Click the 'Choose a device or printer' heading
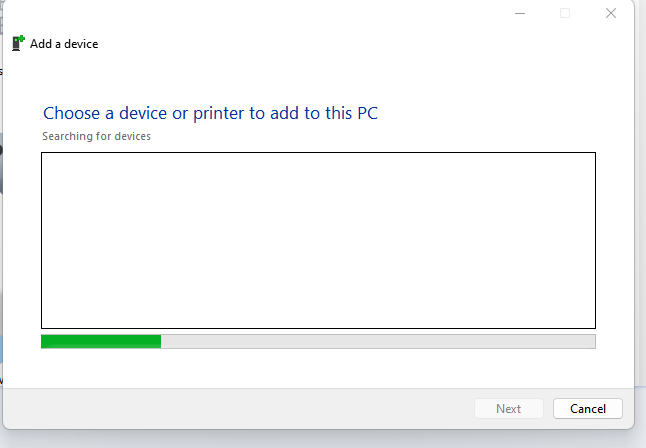 coord(210,113)
